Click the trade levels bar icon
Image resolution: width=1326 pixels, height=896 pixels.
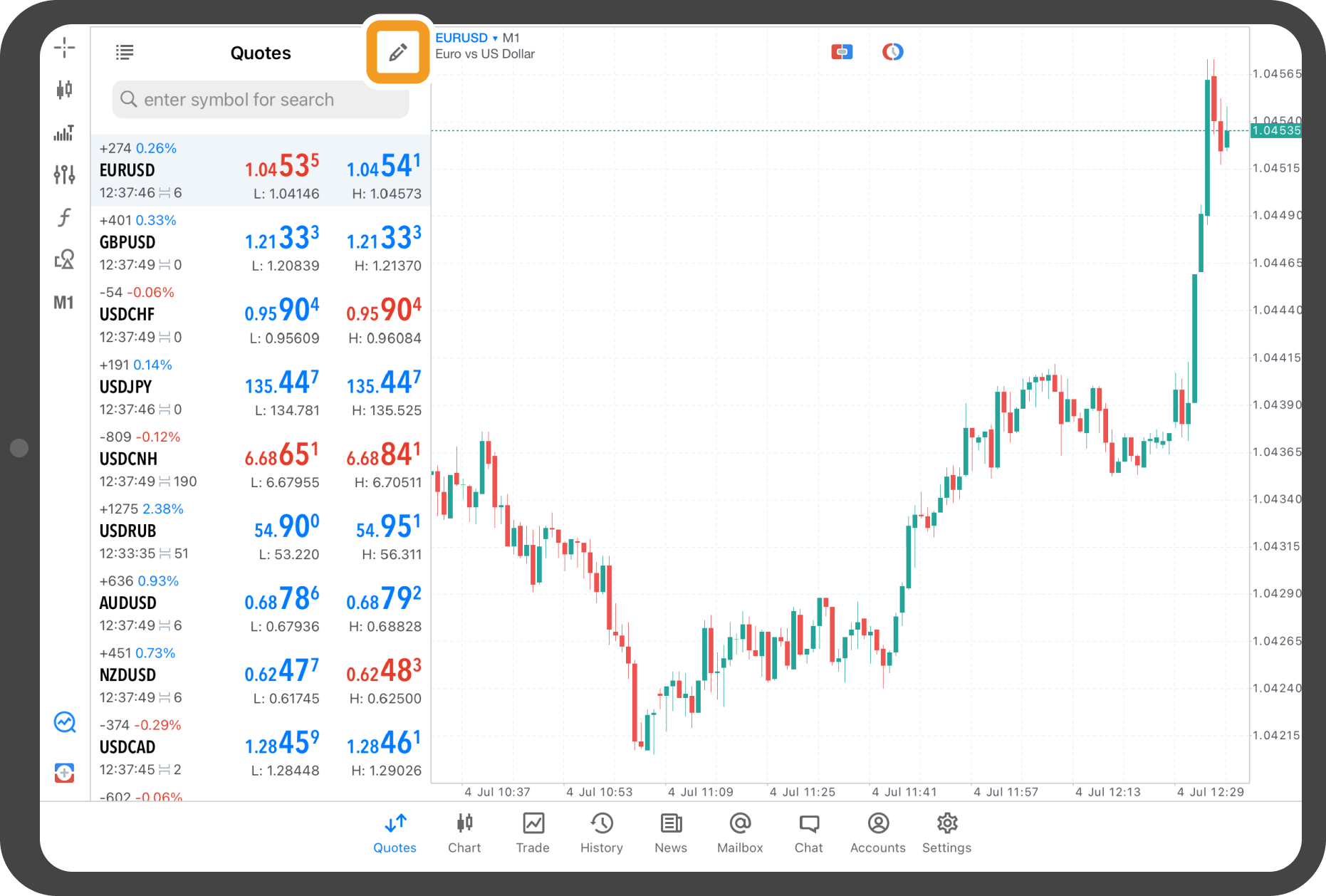[x=64, y=133]
